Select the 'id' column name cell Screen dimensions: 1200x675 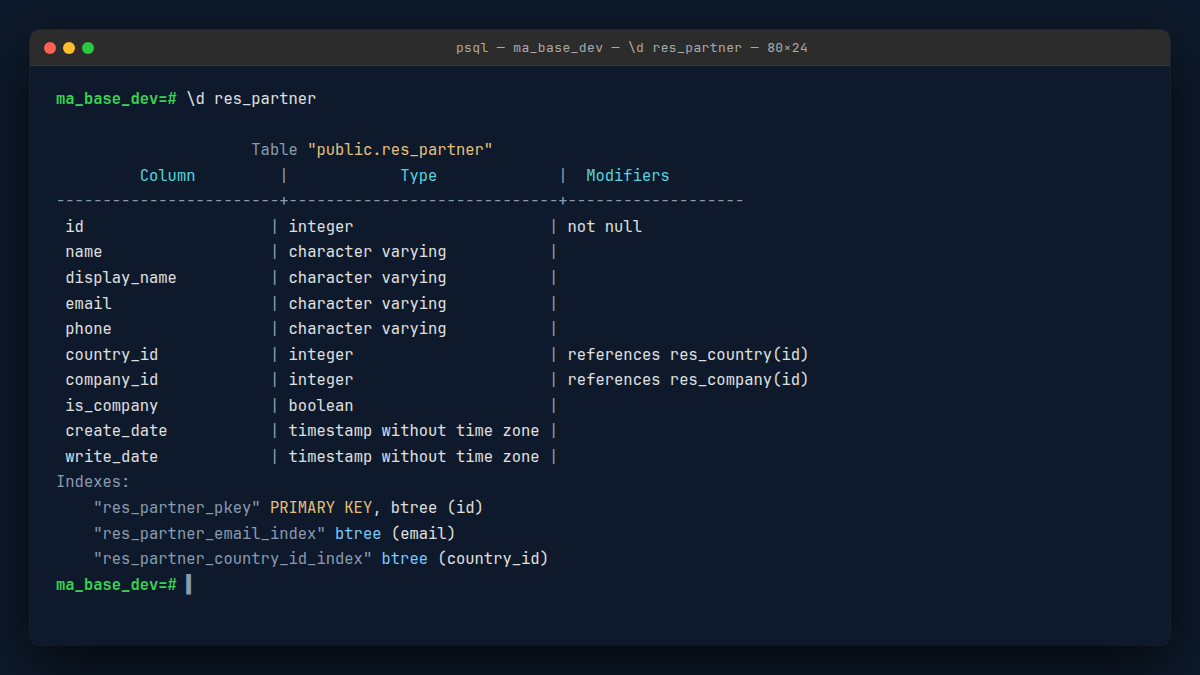pyautogui.click(x=75, y=227)
